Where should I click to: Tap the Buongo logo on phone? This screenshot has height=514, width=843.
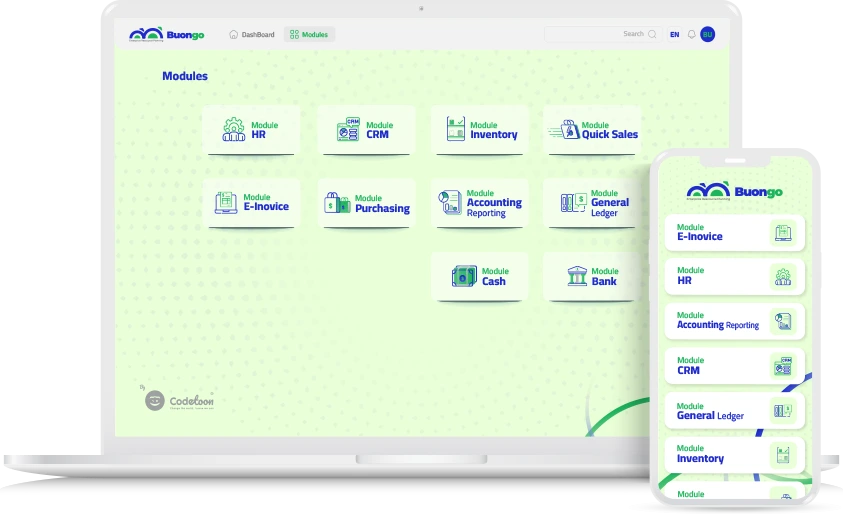point(734,191)
